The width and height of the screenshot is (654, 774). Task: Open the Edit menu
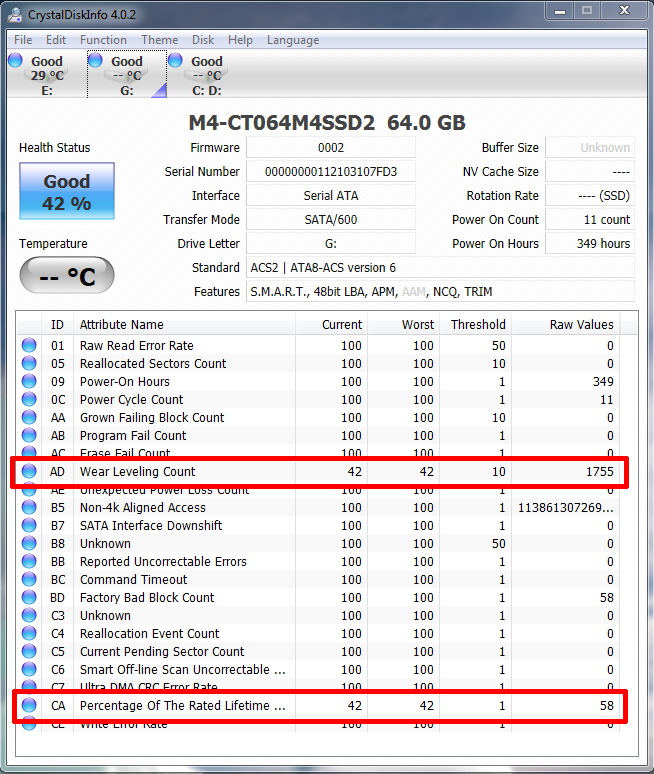56,40
